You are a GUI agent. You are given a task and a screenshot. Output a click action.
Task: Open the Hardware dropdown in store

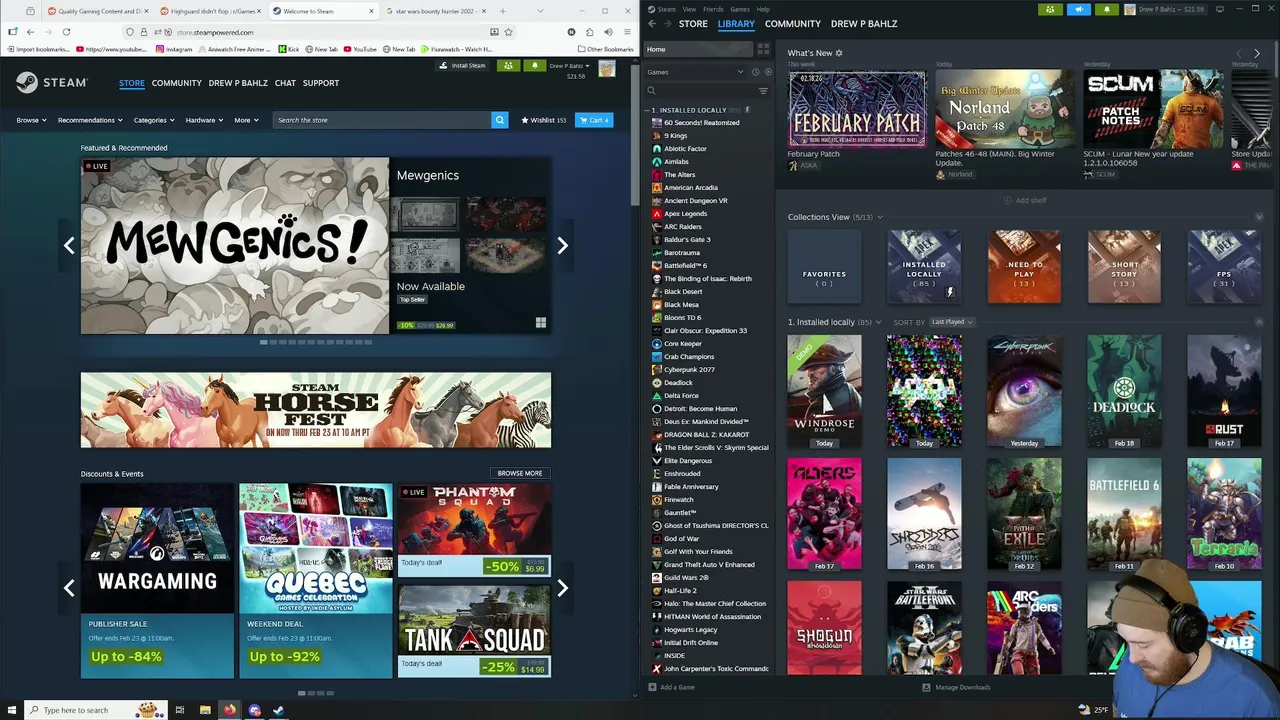click(204, 120)
